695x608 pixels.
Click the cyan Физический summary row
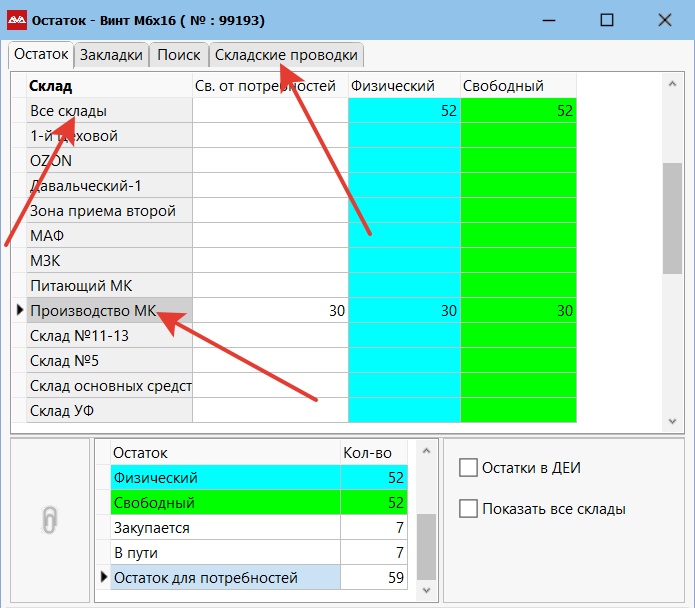pyautogui.click(x=225, y=478)
